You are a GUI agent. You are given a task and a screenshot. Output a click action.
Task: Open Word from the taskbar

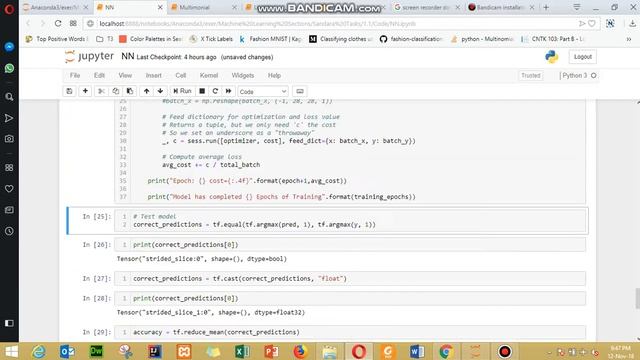tap(417, 351)
